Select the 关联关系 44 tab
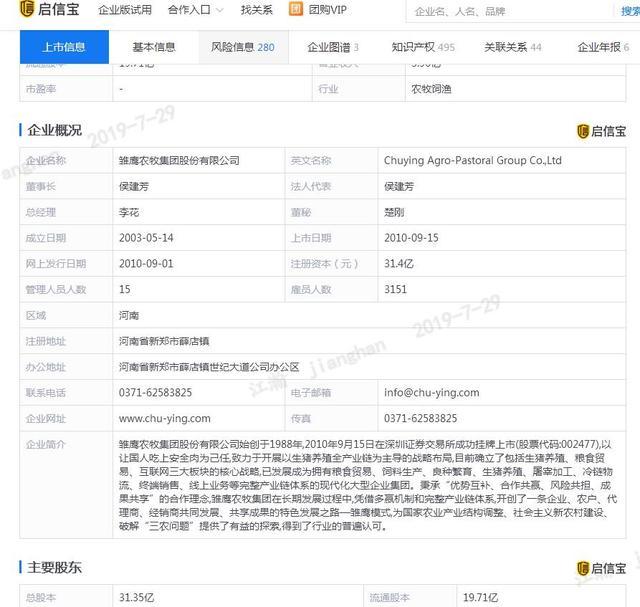Viewport: 640px width, 607px height. [x=513, y=47]
